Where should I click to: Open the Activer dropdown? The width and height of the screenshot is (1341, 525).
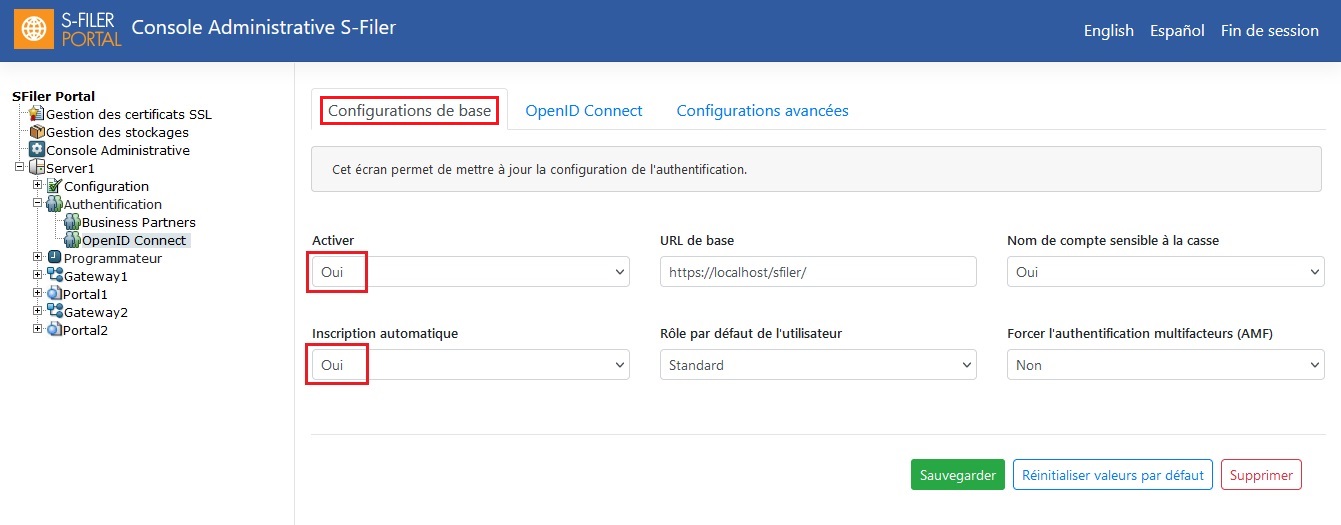[x=471, y=272]
